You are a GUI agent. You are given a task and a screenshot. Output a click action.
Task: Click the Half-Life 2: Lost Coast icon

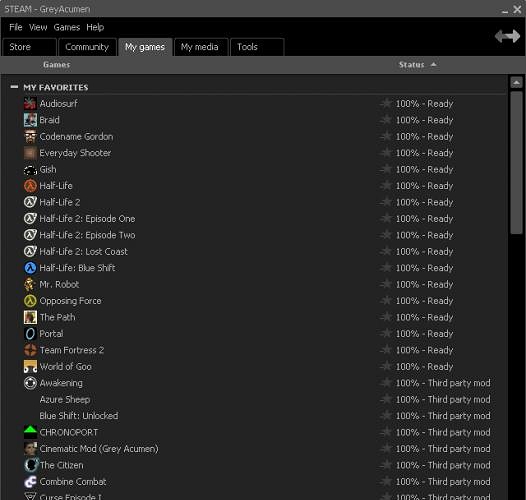pyautogui.click(x=30, y=252)
